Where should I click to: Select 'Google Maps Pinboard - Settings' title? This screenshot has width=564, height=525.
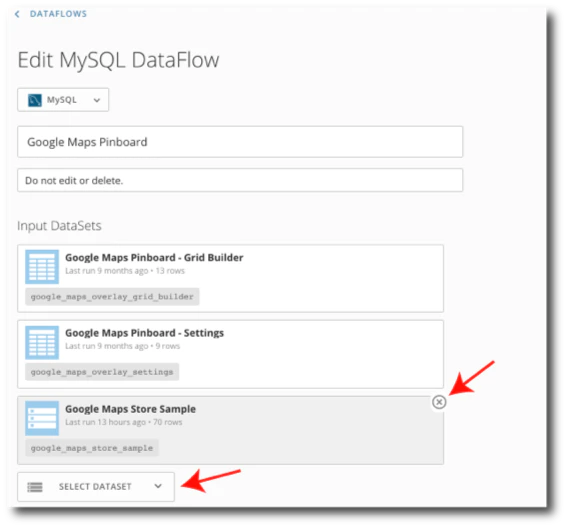(x=144, y=333)
